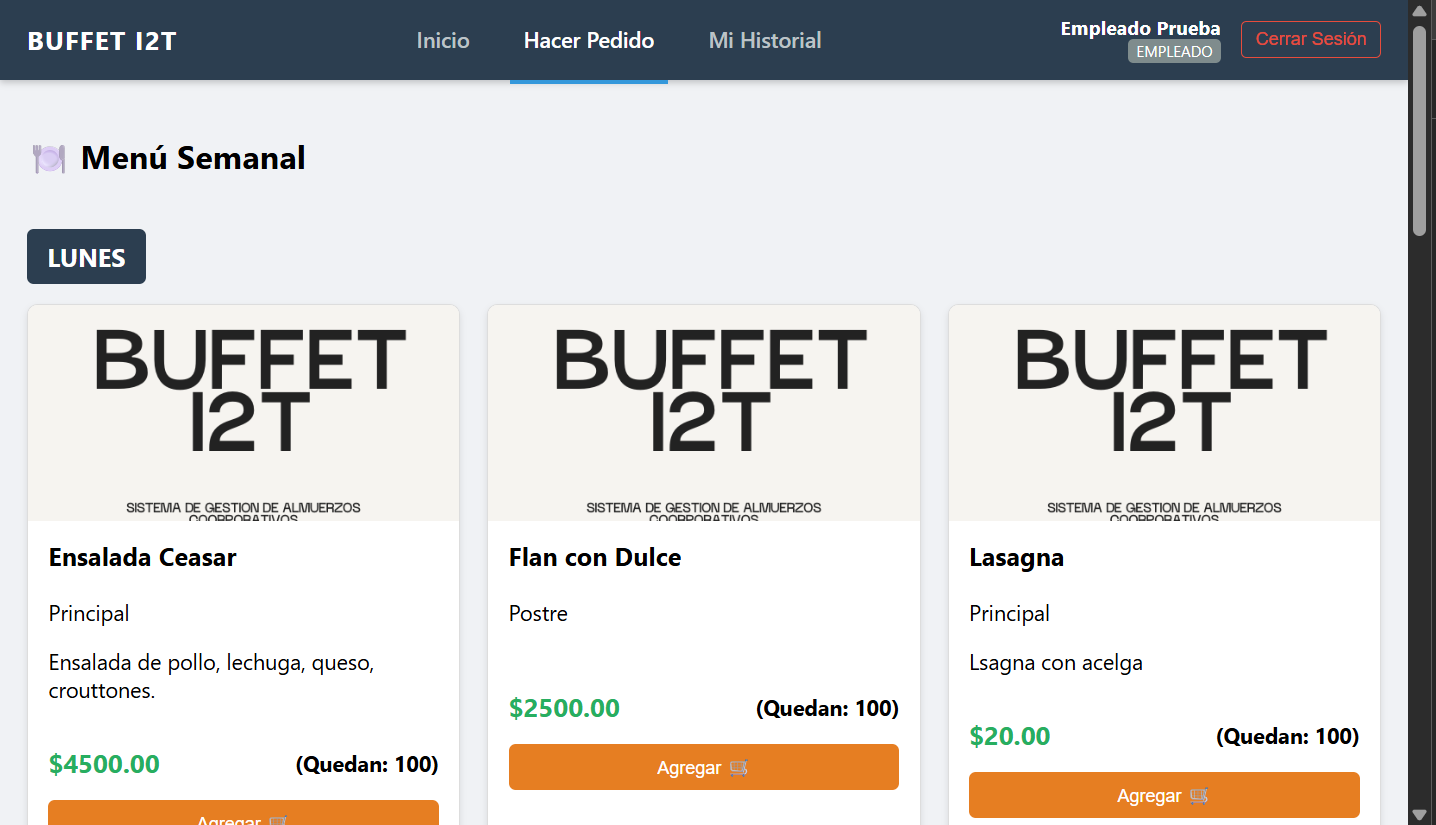Add Ensalada Ceasar with its Agregar button
This screenshot has width=1436, height=825.
click(243, 814)
